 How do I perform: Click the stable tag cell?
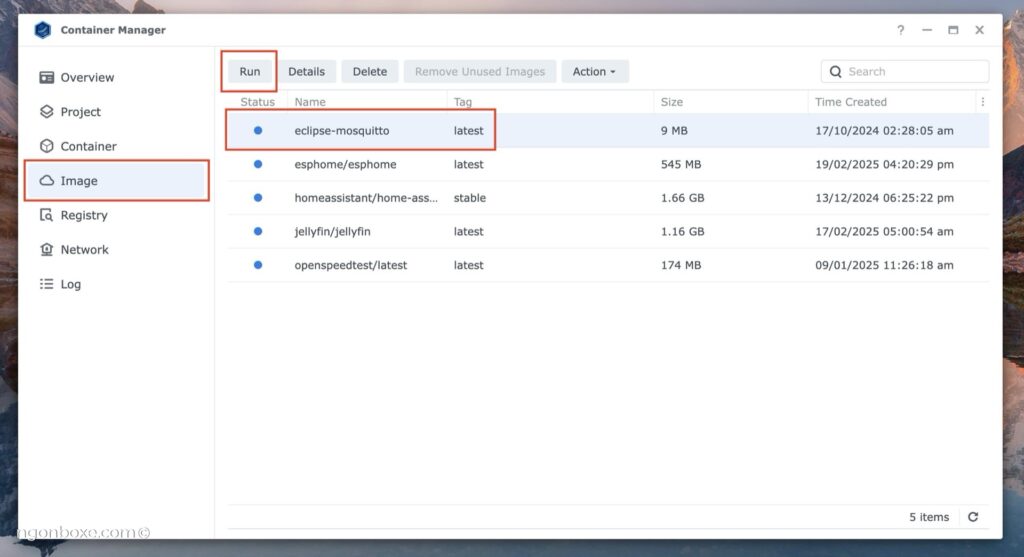pyautogui.click(x=470, y=198)
